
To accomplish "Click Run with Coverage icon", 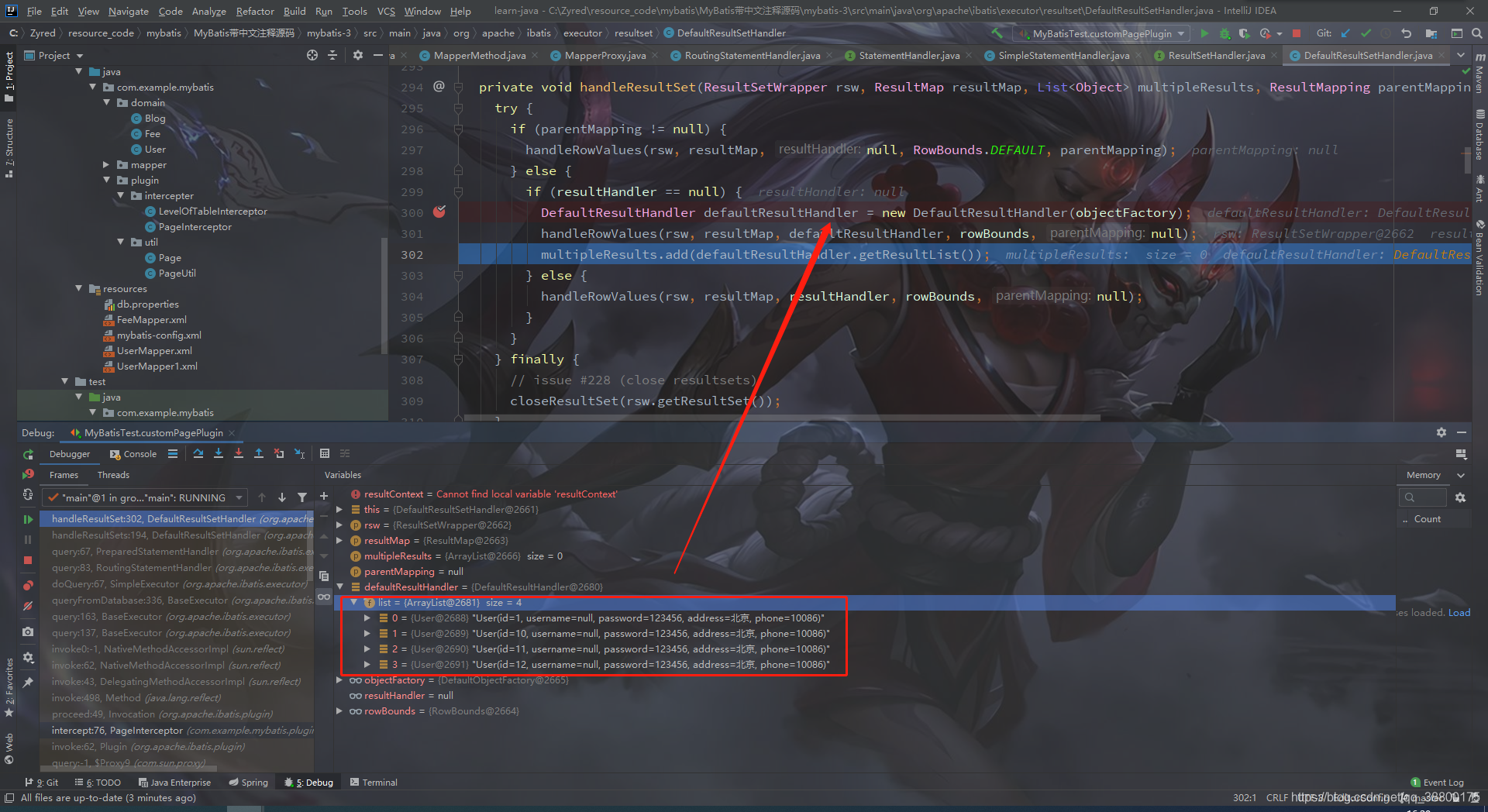I will [x=1244, y=33].
